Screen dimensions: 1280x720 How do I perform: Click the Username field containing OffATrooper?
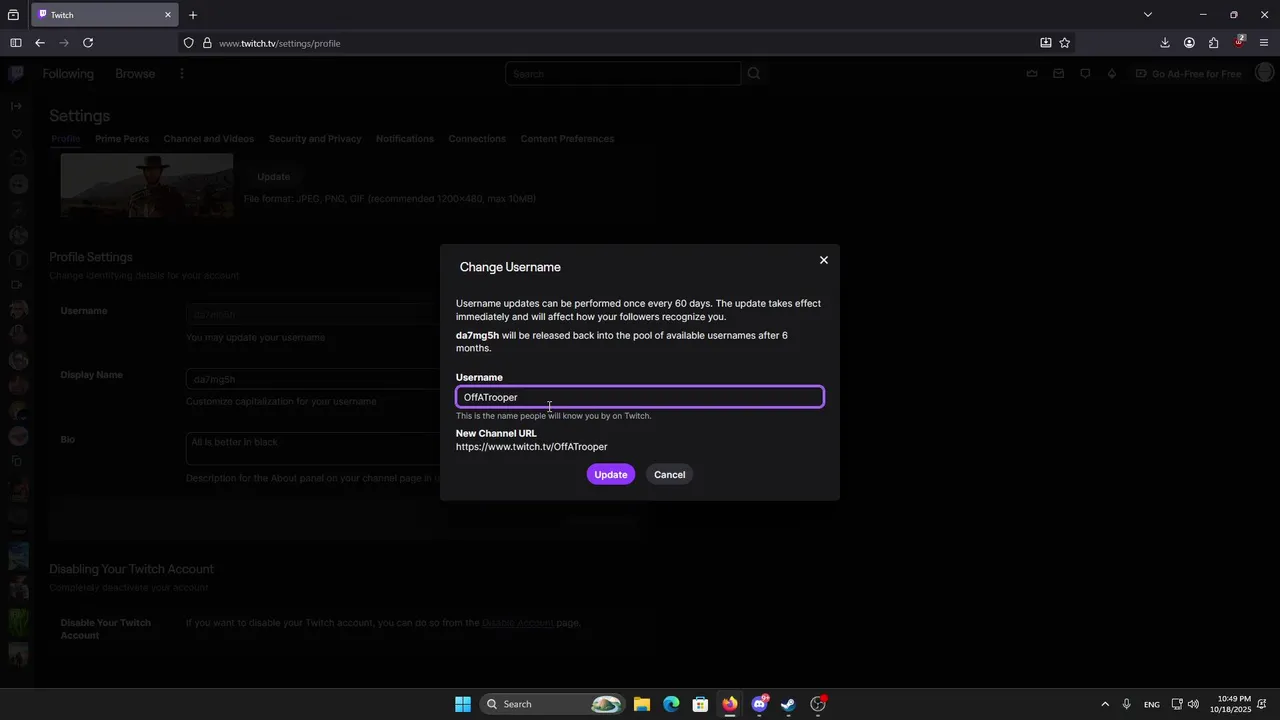[640, 397]
